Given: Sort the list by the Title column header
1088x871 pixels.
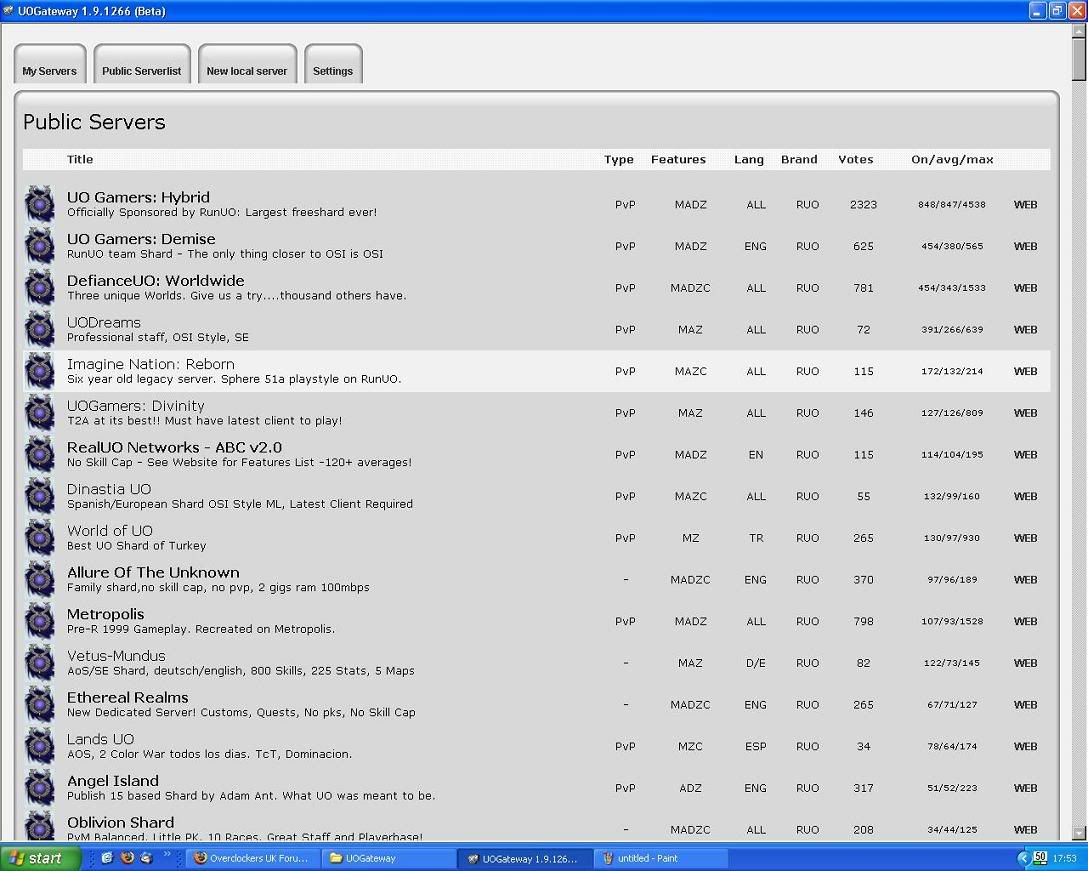Looking at the screenshot, I should point(80,159).
